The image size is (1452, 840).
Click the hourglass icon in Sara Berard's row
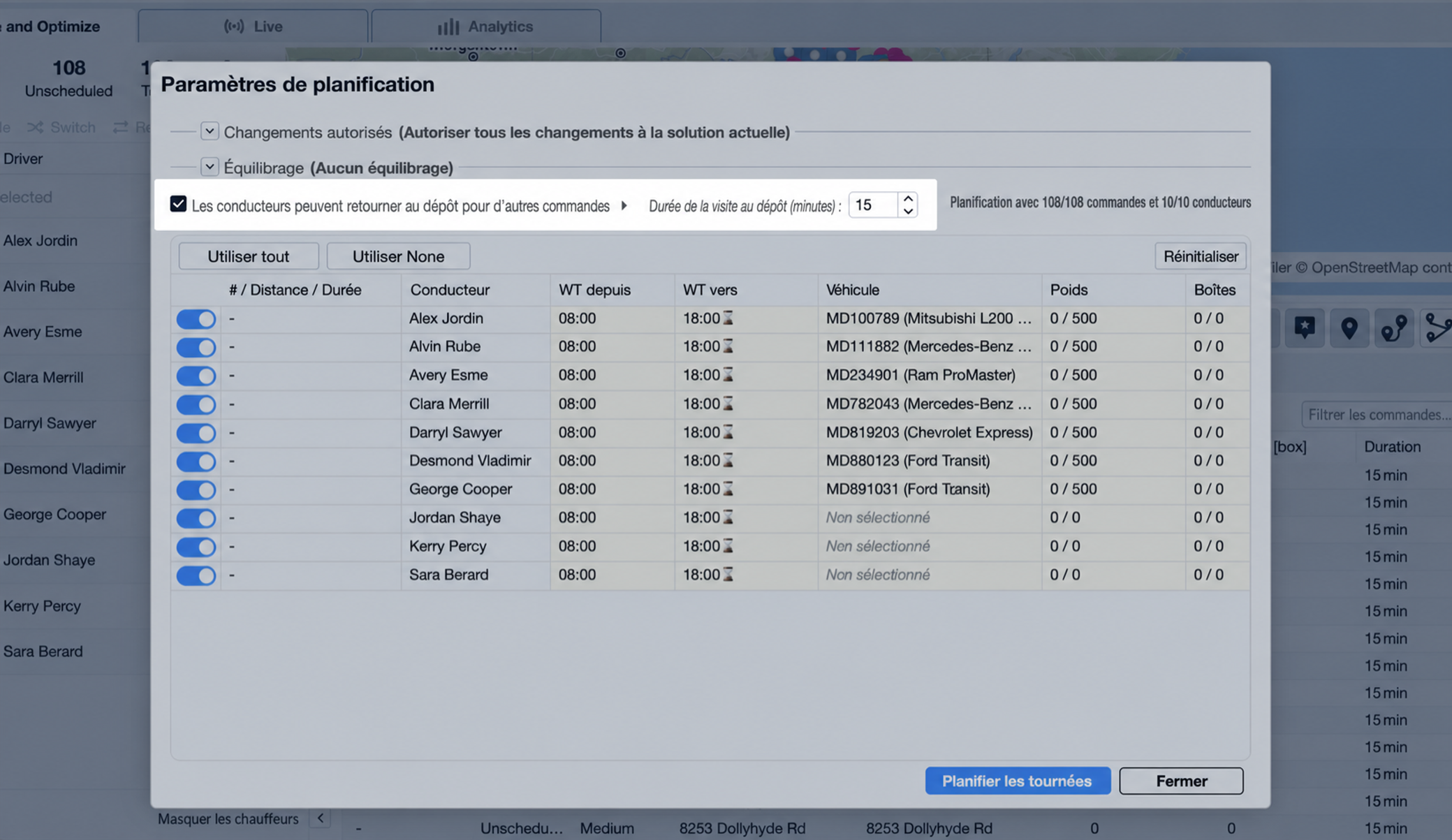pyautogui.click(x=728, y=575)
